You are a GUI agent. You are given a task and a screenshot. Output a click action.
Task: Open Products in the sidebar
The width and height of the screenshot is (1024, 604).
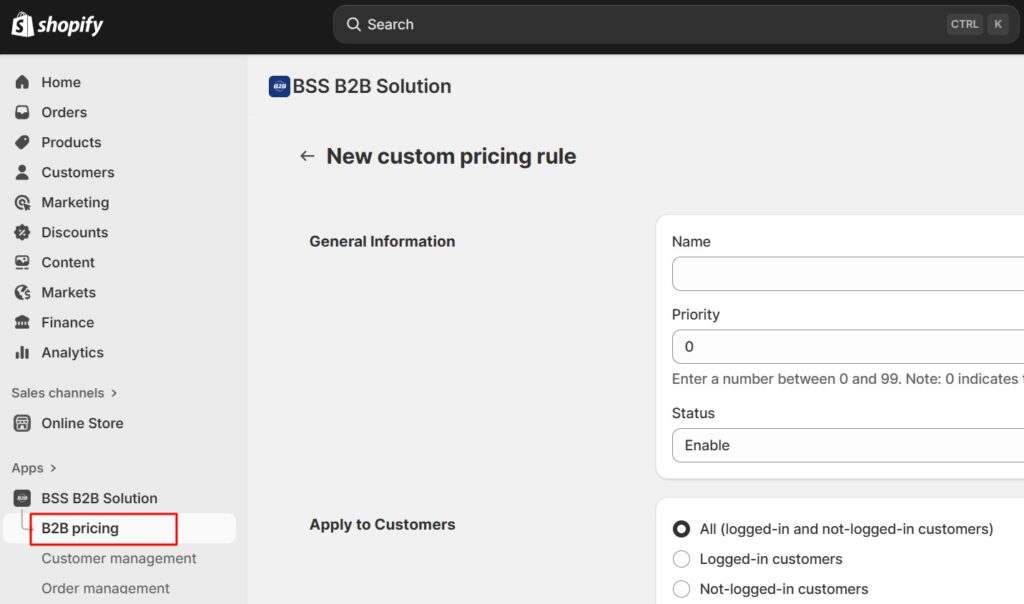point(71,142)
